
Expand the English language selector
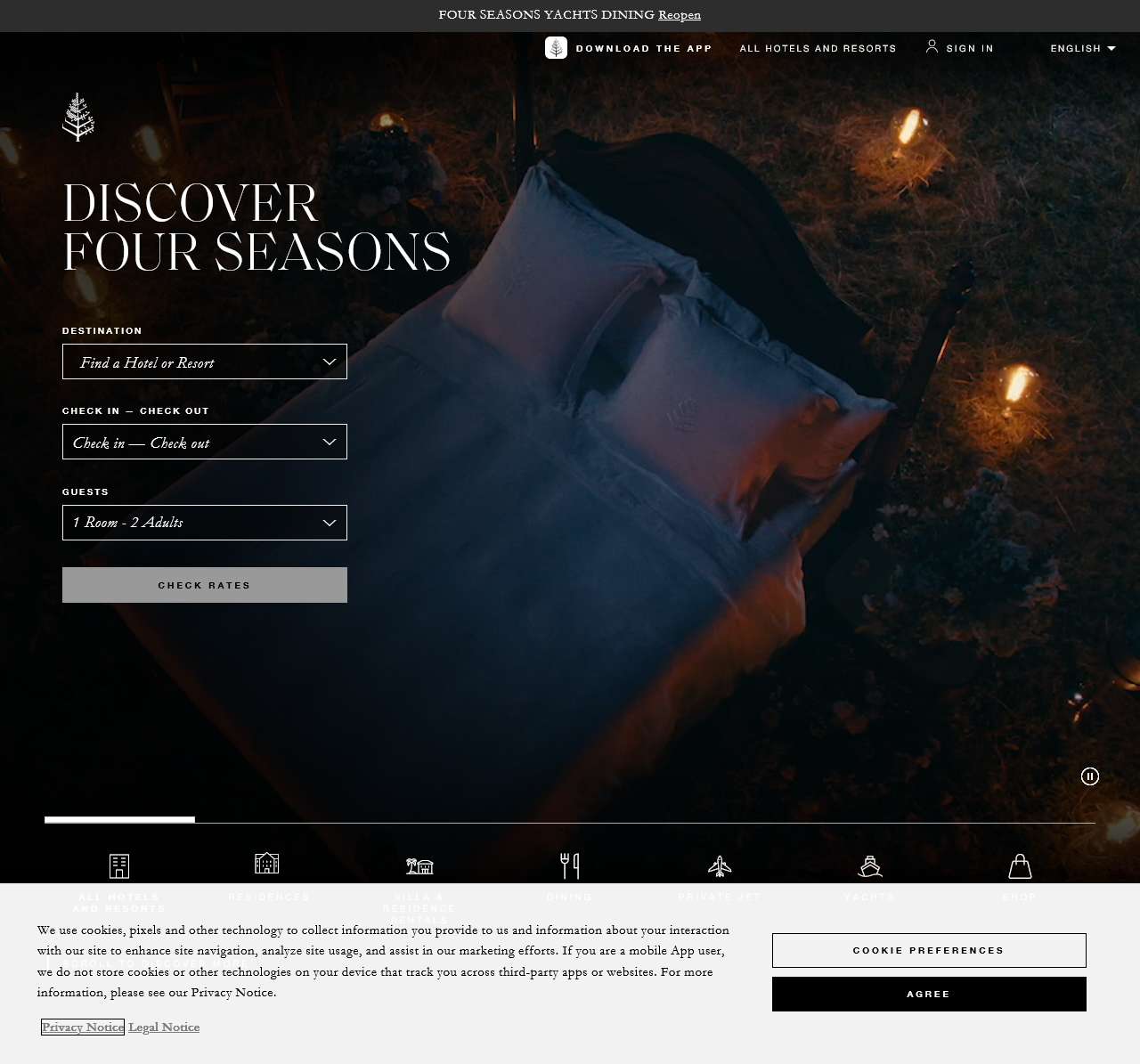pyautogui.click(x=1082, y=48)
